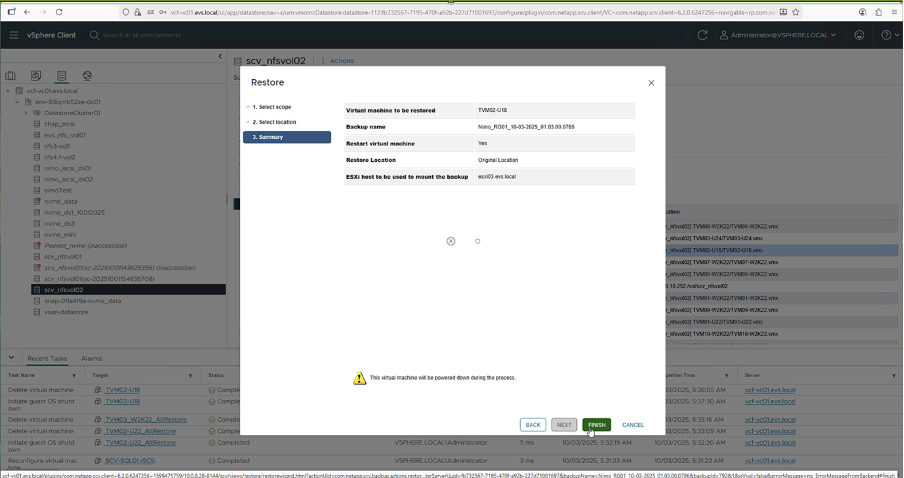Open browser extensions icon
Screen dimensions: 904x478
tap(878, 12)
